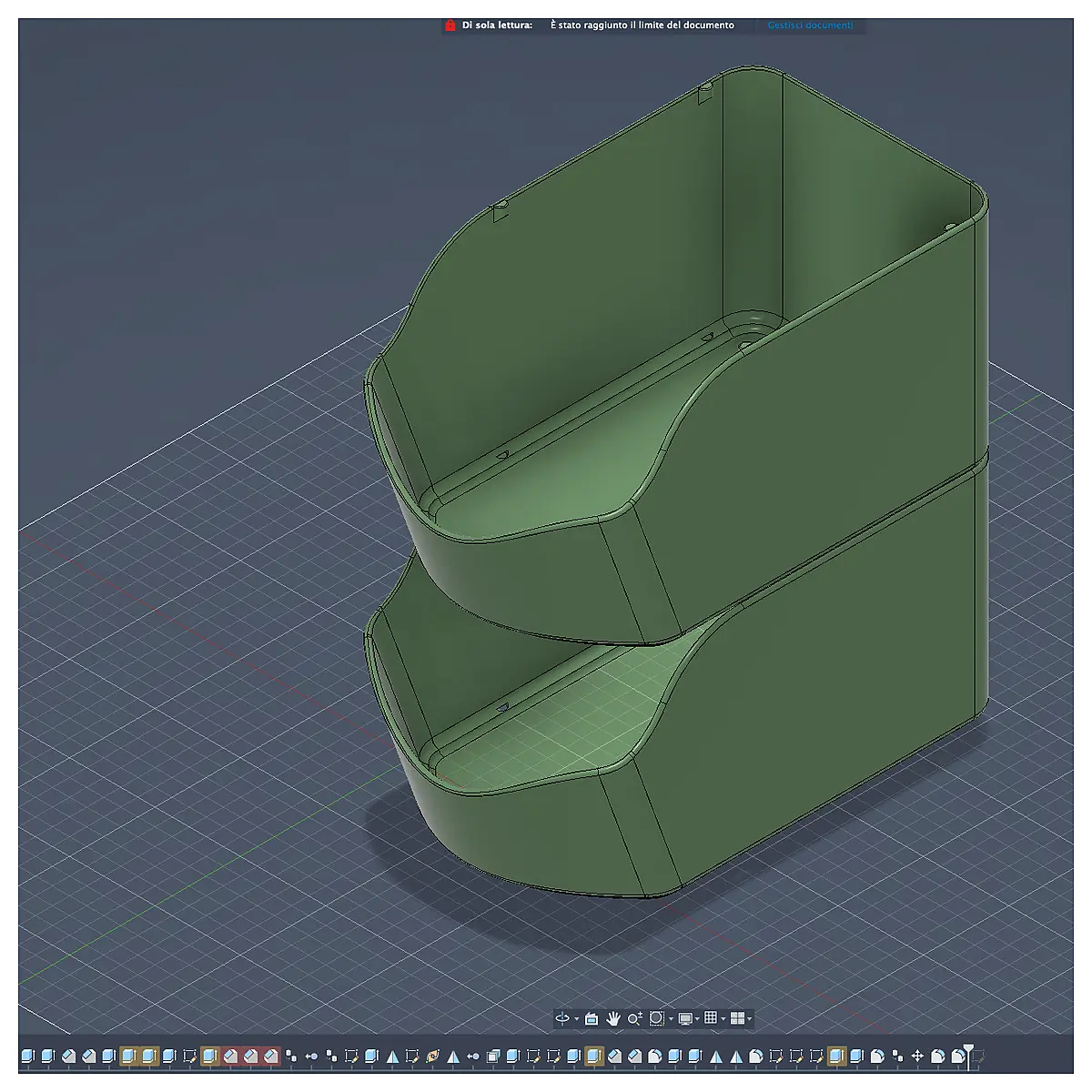Select the first mirror triangle feature in timeline

point(392,1056)
